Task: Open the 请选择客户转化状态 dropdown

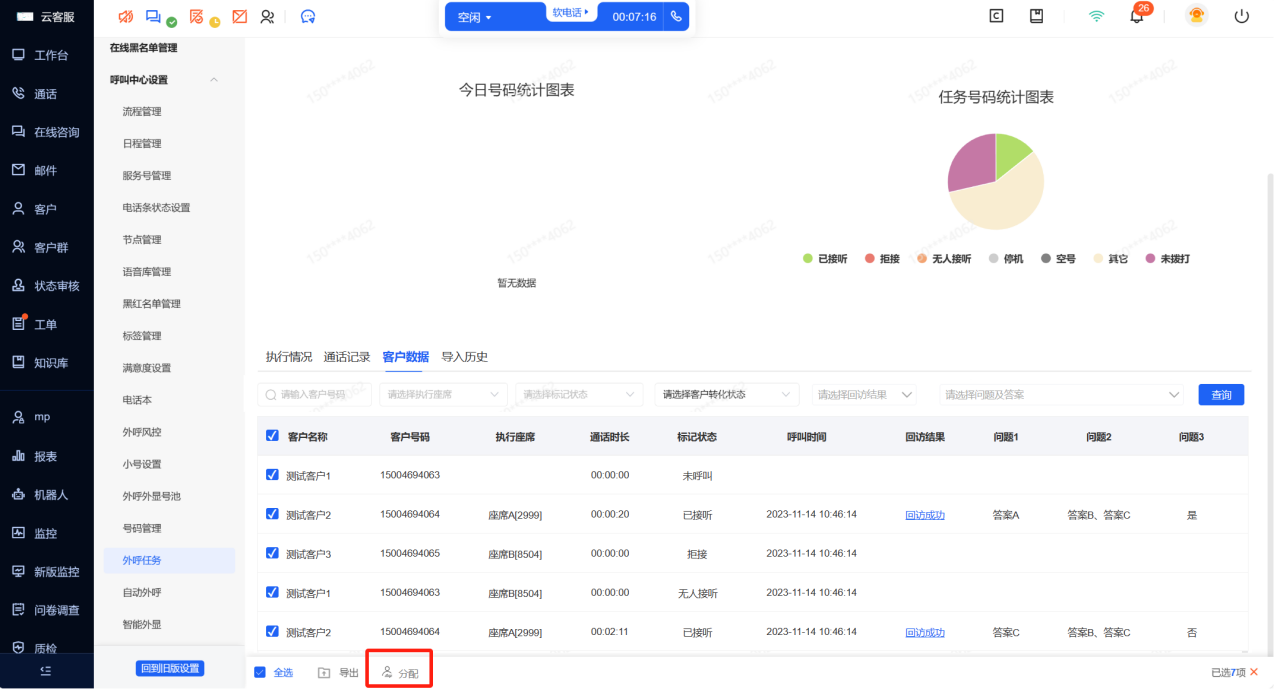Action: 727,395
